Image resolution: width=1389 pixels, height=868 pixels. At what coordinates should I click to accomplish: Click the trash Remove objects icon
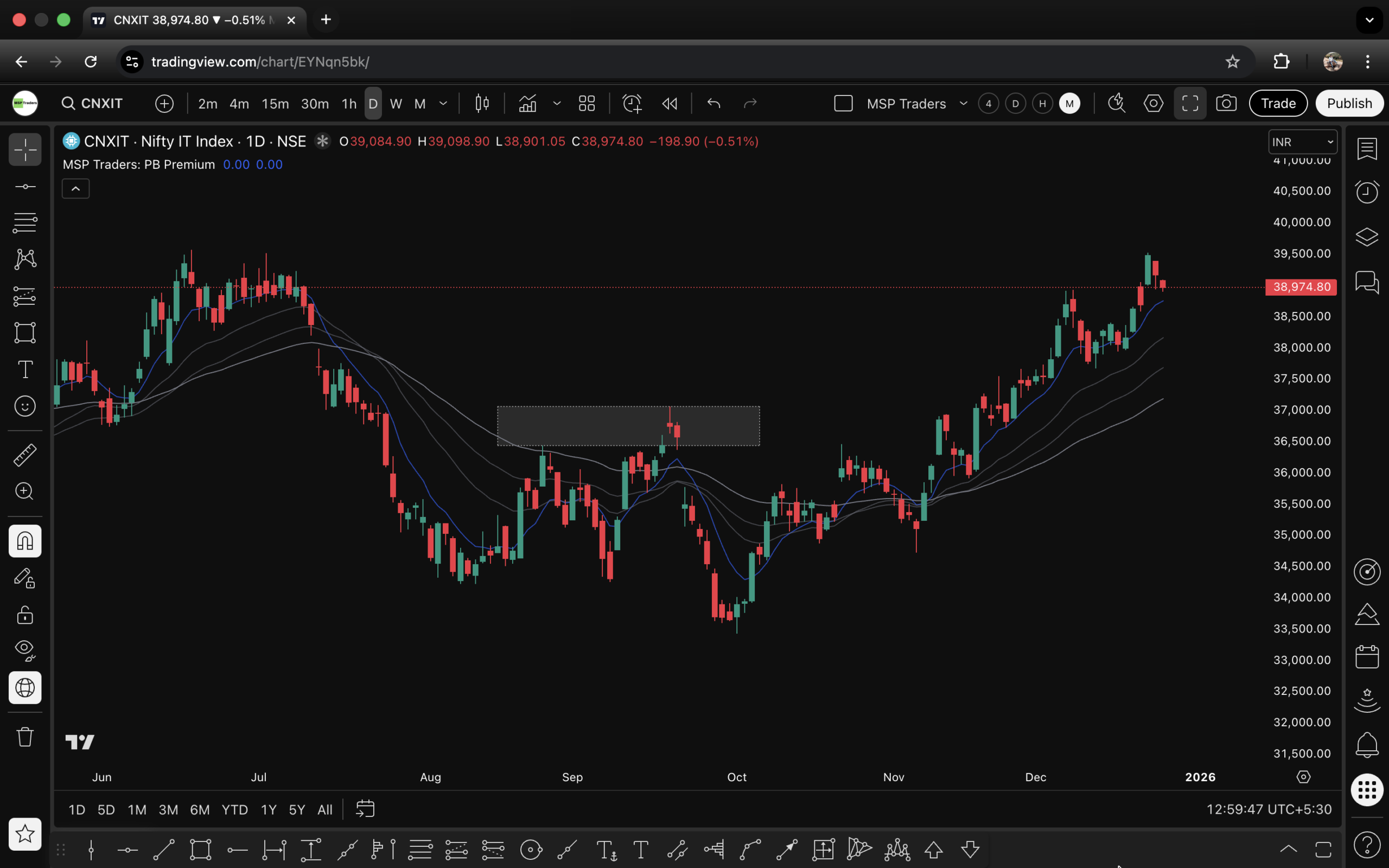24,737
